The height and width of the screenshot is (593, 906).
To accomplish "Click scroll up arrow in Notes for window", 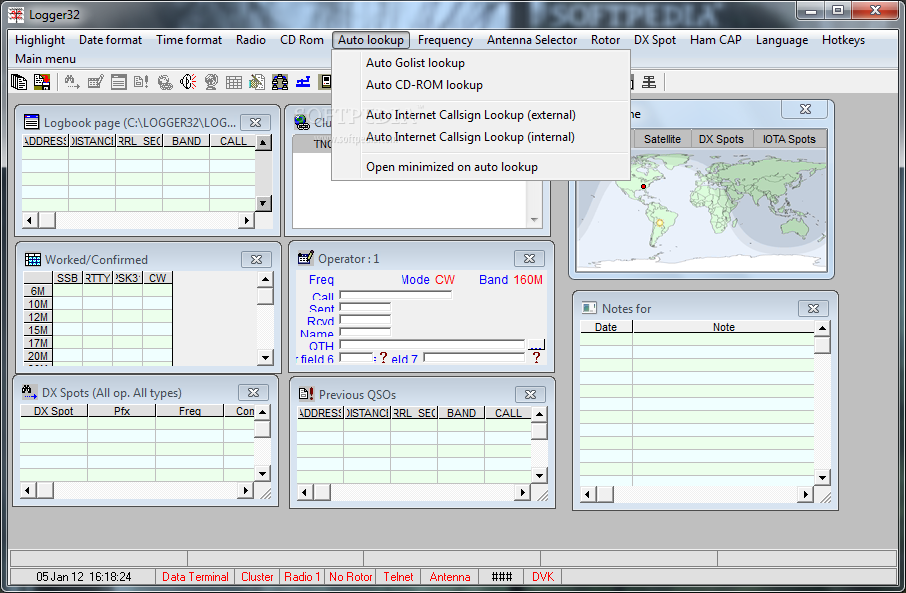I will [822, 328].
